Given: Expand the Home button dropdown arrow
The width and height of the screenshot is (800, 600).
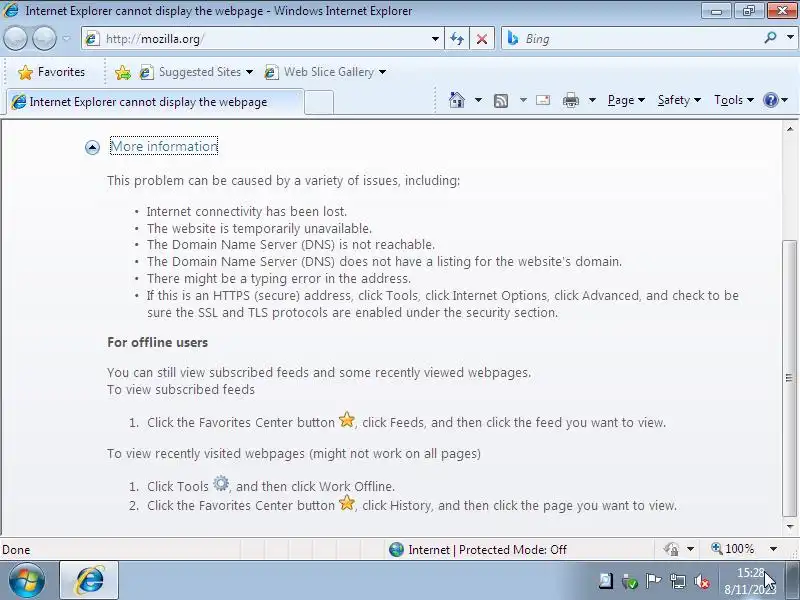Looking at the screenshot, I should click(x=478, y=101).
